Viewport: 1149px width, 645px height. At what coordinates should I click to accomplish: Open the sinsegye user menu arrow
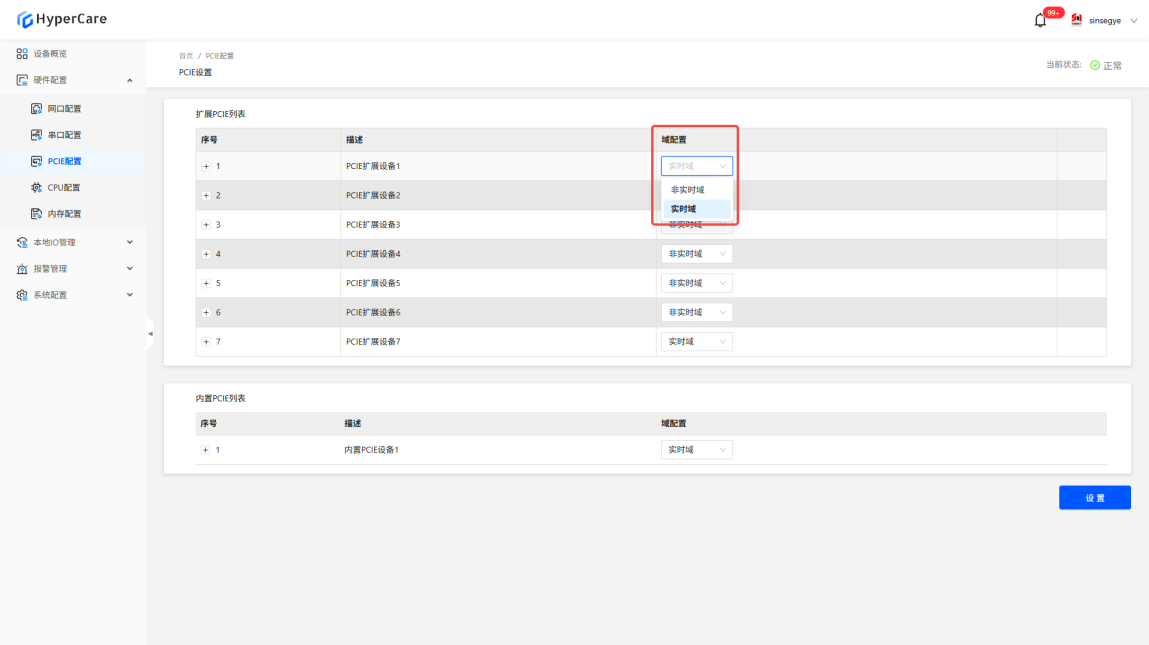coord(1134,21)
